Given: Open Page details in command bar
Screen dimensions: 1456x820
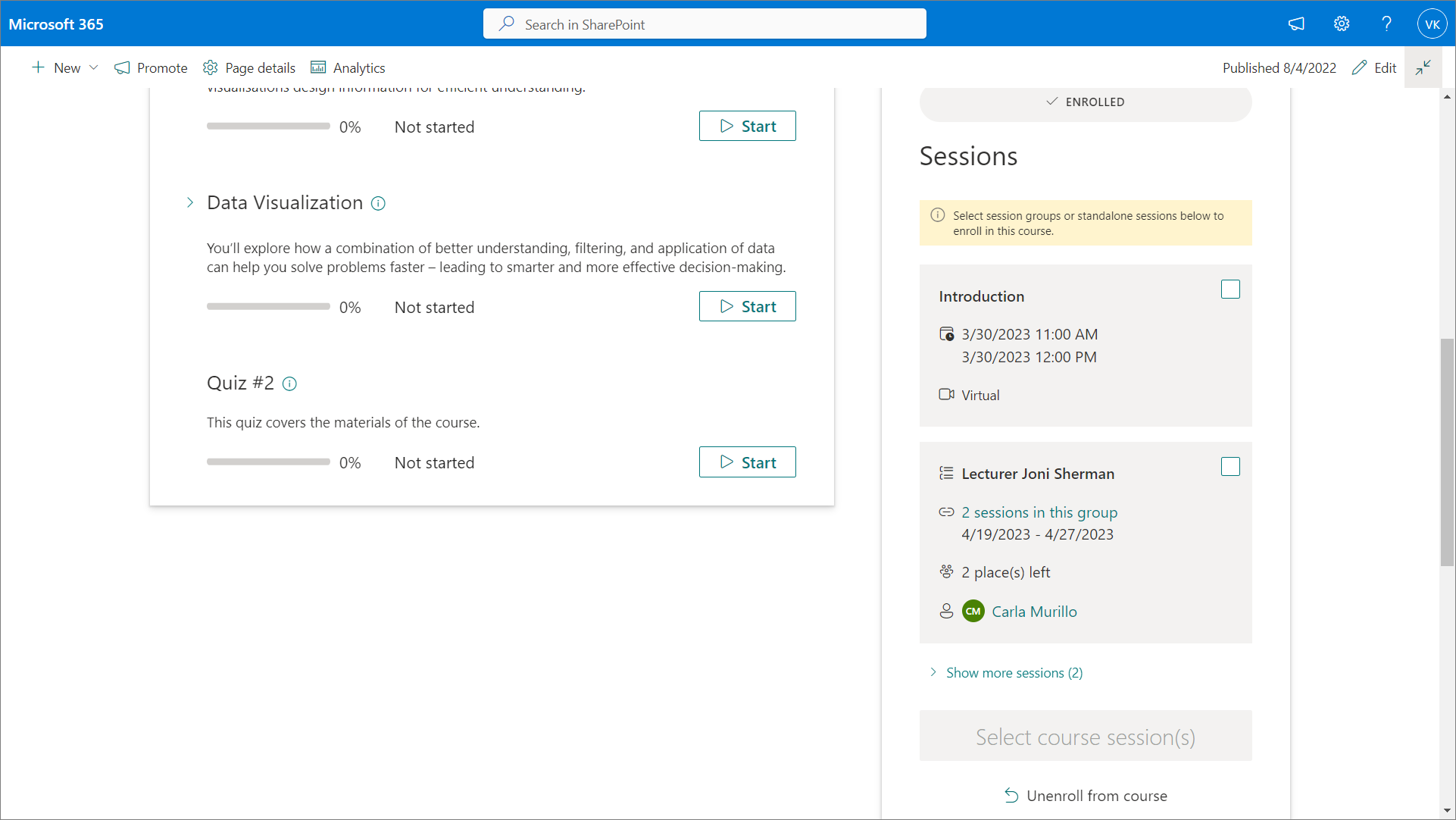Looking at the screenshot, I should 249,68.
